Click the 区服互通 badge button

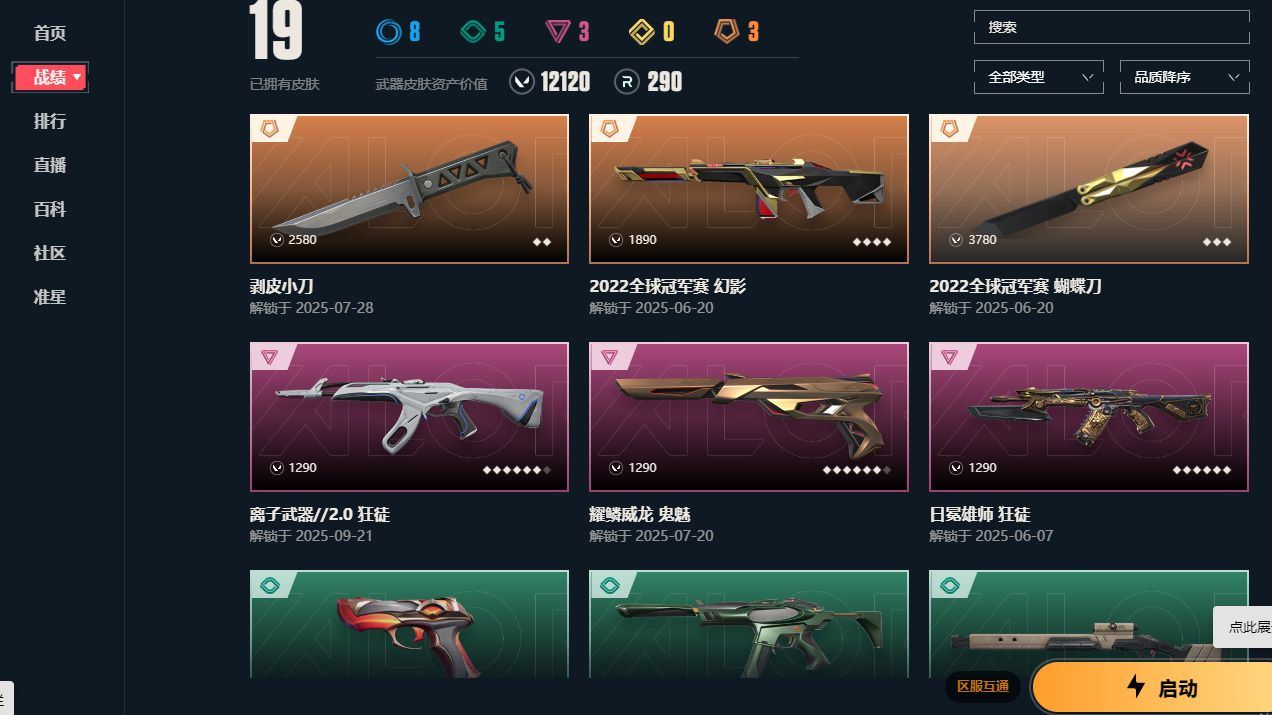[x=983, y=687]
